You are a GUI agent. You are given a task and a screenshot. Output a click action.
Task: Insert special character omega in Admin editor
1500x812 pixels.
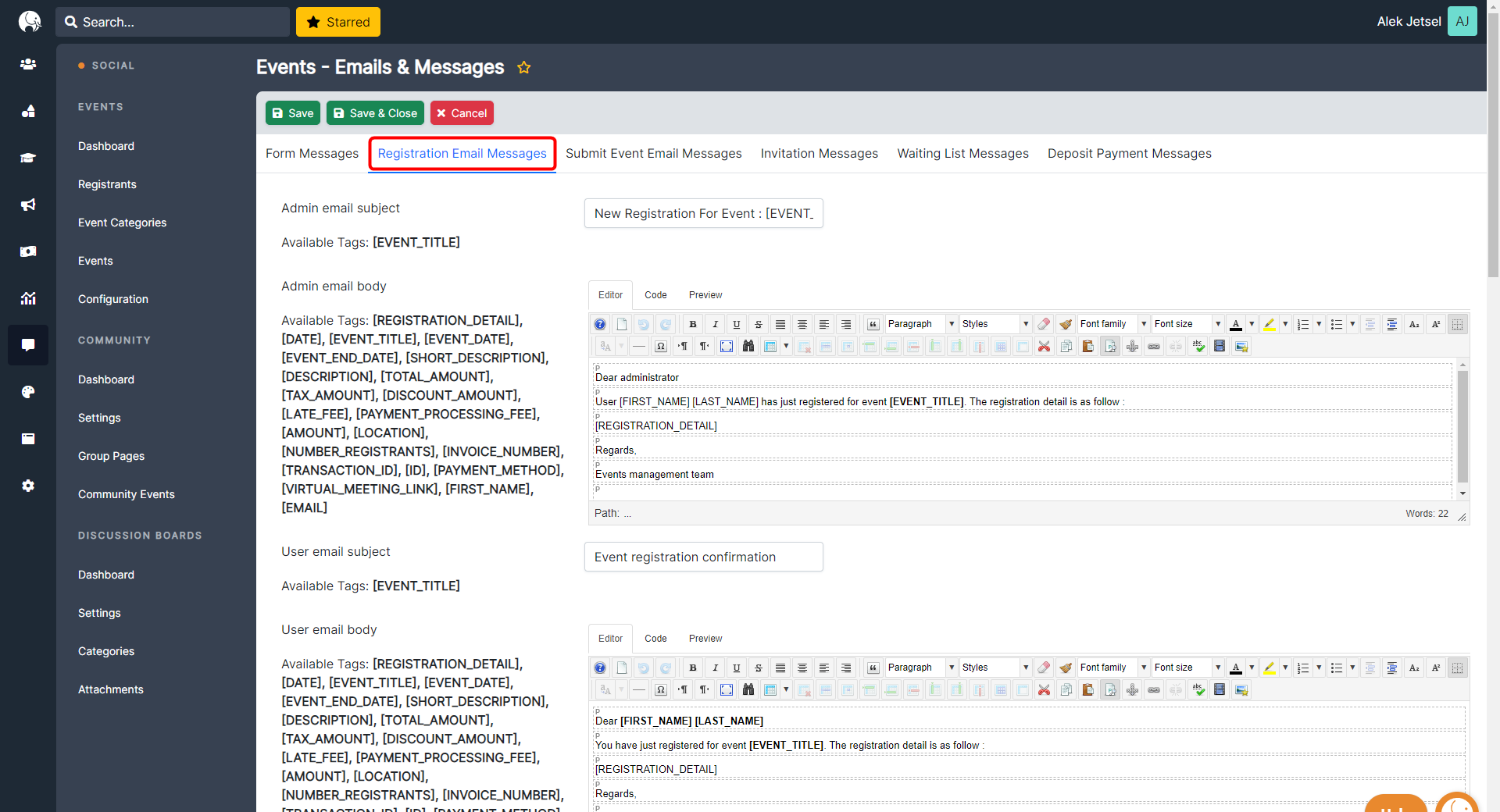pyautogui.click(x=661, y=346)
